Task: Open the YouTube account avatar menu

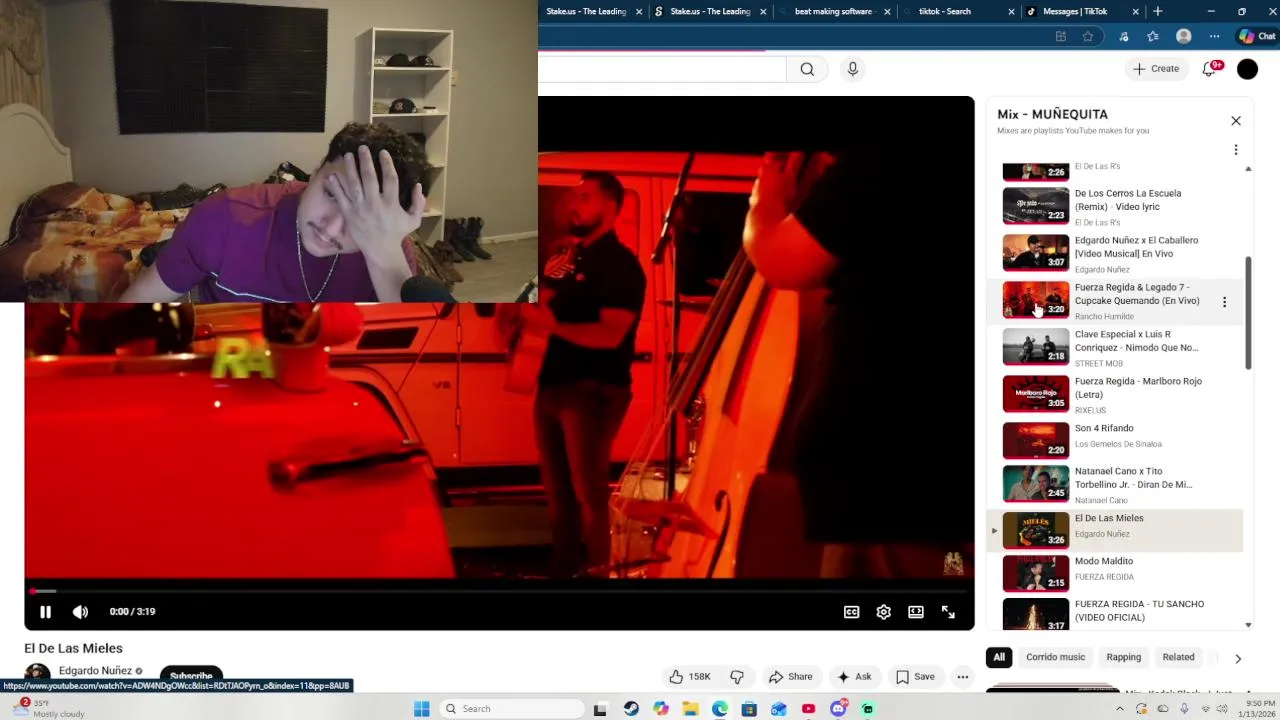Action: click(1247, 69)
